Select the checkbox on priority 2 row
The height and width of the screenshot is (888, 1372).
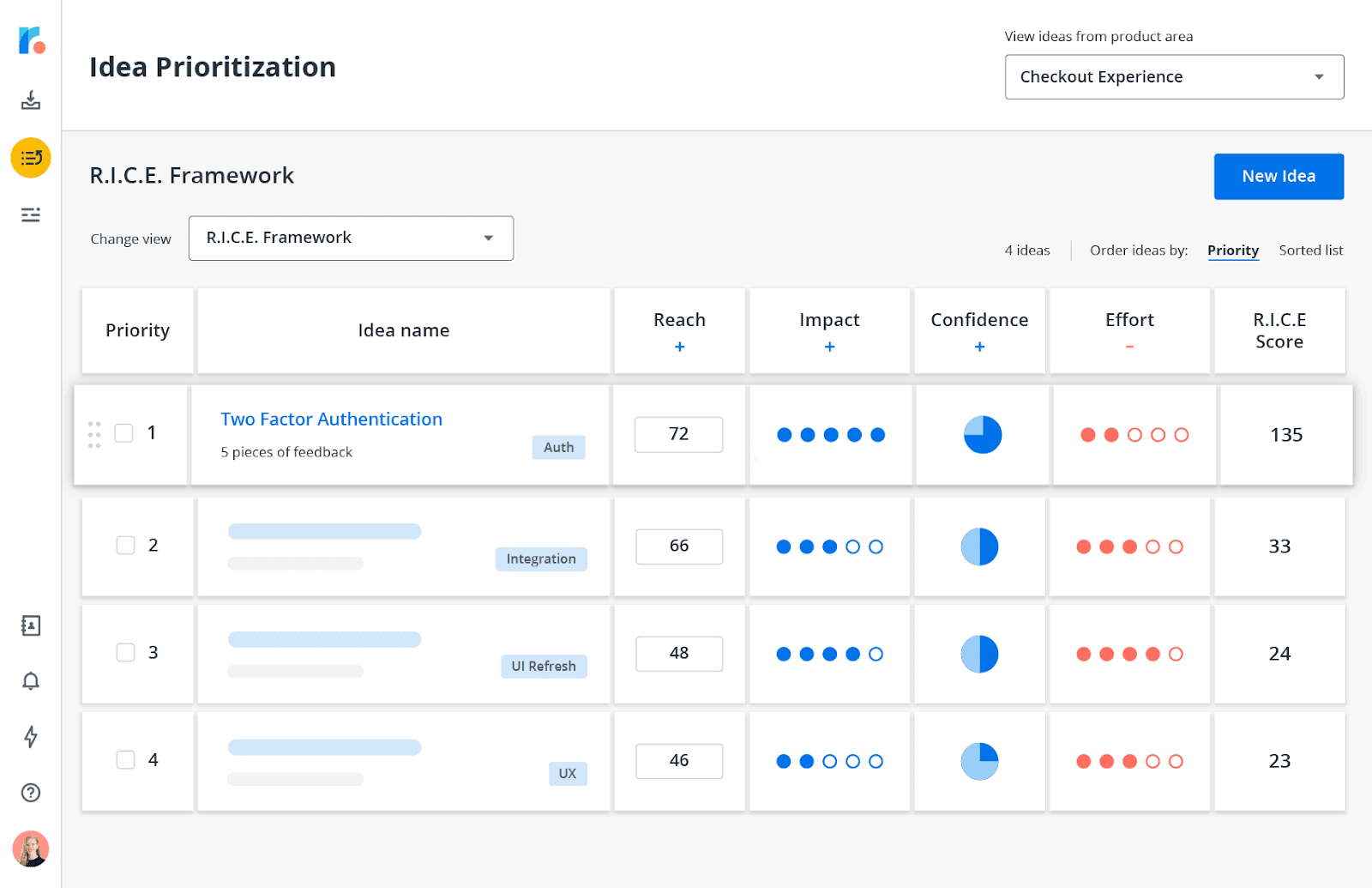click(x=125, y=546)
